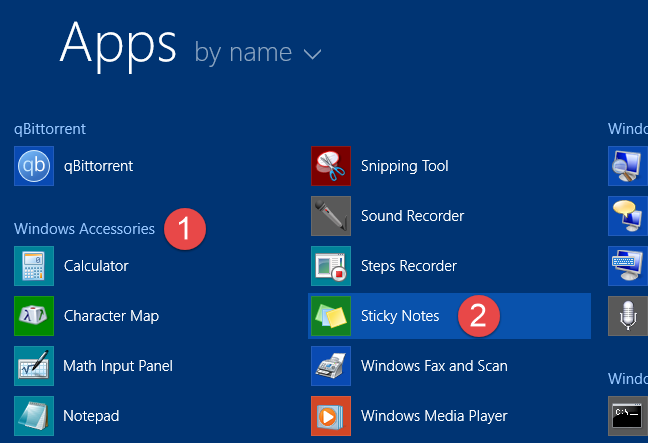The width and height of the screenshot is (648, 443).
Task: Open the on-screen keyboard monitor icon
Action: [x=628, y=266]
